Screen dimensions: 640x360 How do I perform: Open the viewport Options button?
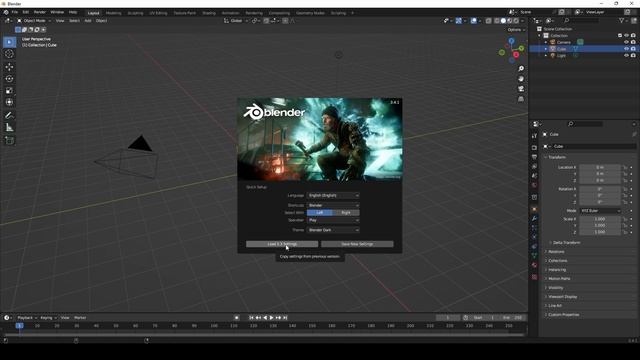pyautogui.click(x=516, y=30)
